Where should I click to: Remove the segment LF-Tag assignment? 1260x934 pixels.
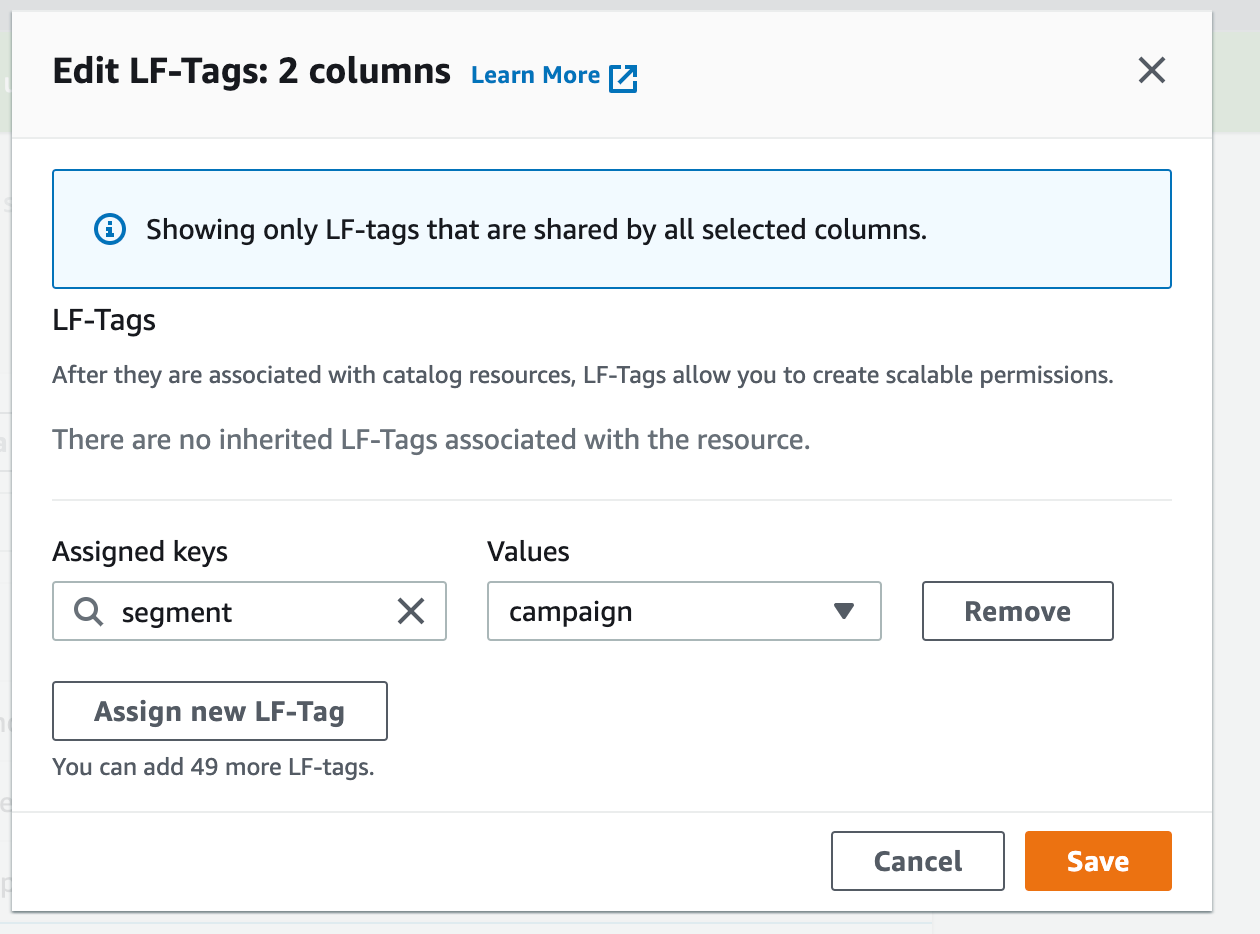click(x=1017, y=611)
